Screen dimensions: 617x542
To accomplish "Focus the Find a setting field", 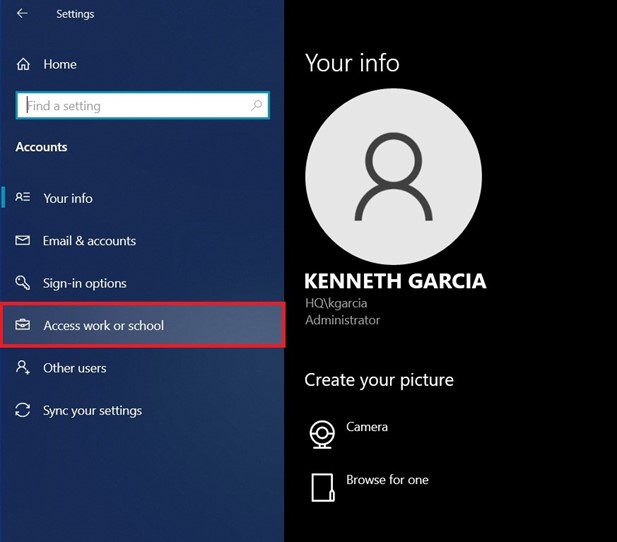I will pyautogui.click(x=142, y=105).
